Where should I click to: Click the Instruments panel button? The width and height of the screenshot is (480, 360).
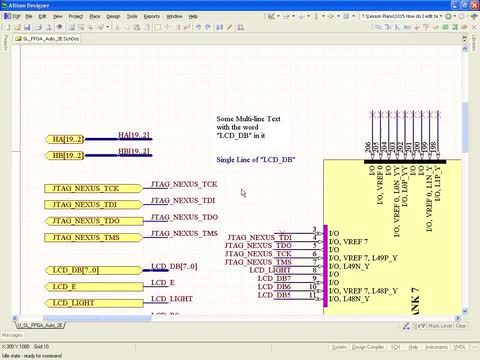pyautogui.click(x=437, y=347)
